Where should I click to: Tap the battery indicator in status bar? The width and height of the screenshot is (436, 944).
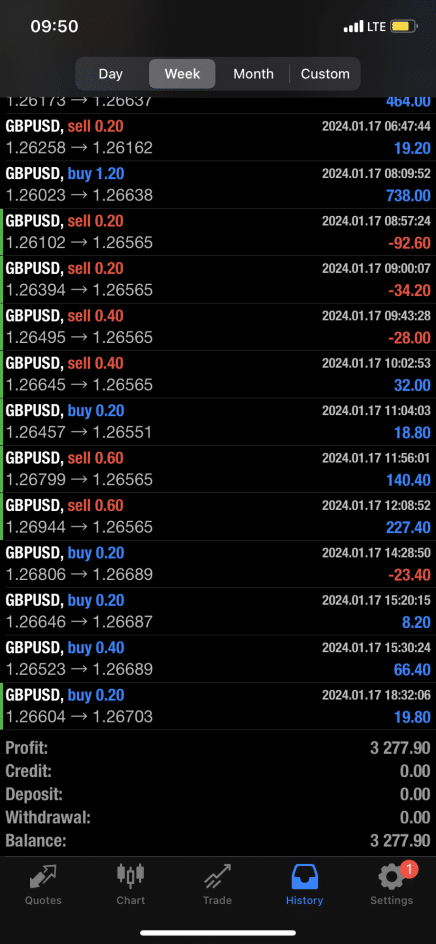point(400,26)
